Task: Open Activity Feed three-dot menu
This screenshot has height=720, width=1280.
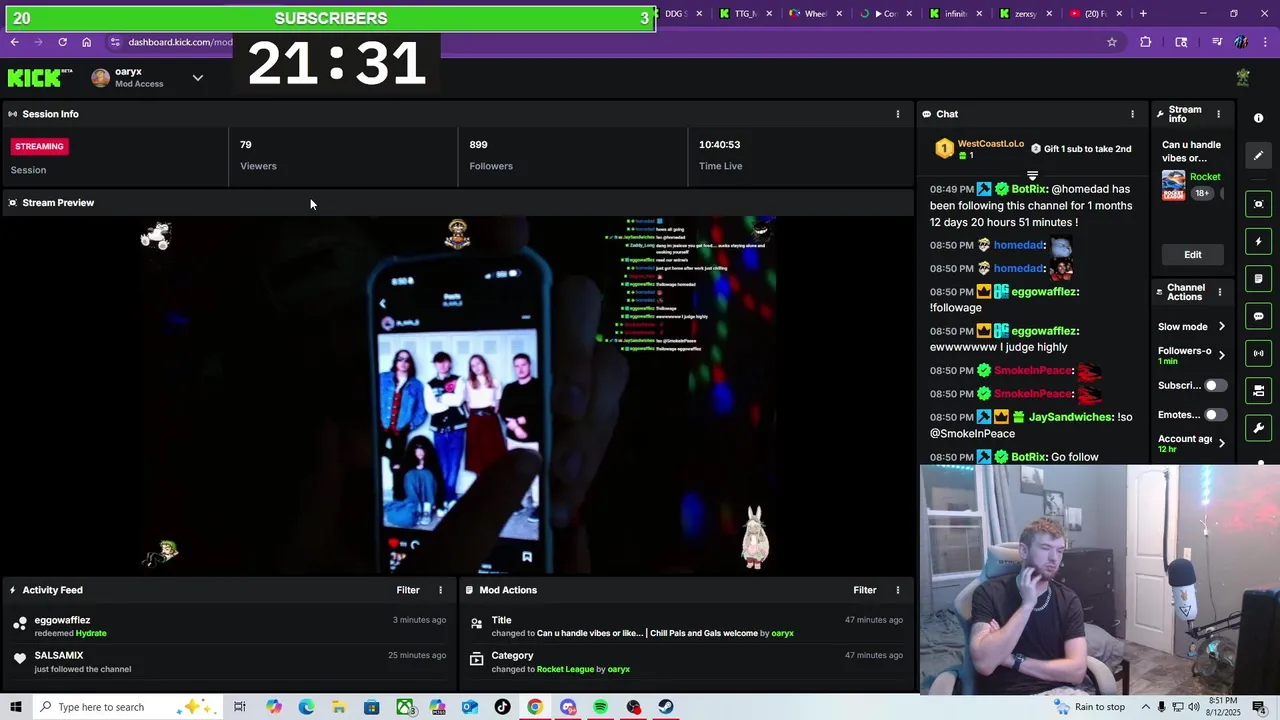Action: (440, 590)
